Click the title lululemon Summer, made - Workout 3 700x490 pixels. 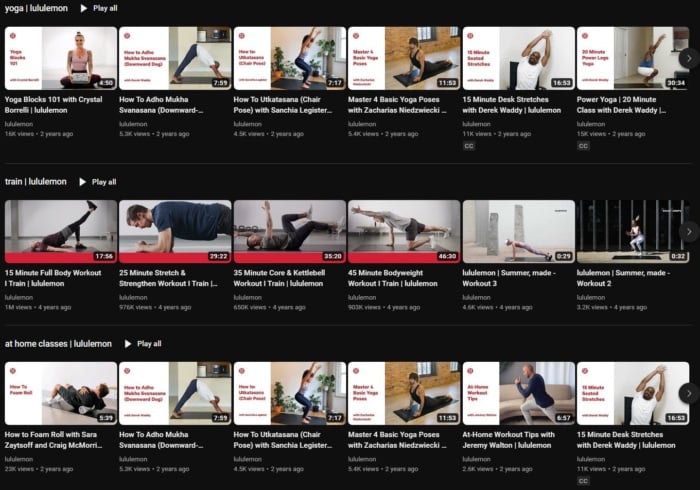pyautogui.click(x=509, y=278)
